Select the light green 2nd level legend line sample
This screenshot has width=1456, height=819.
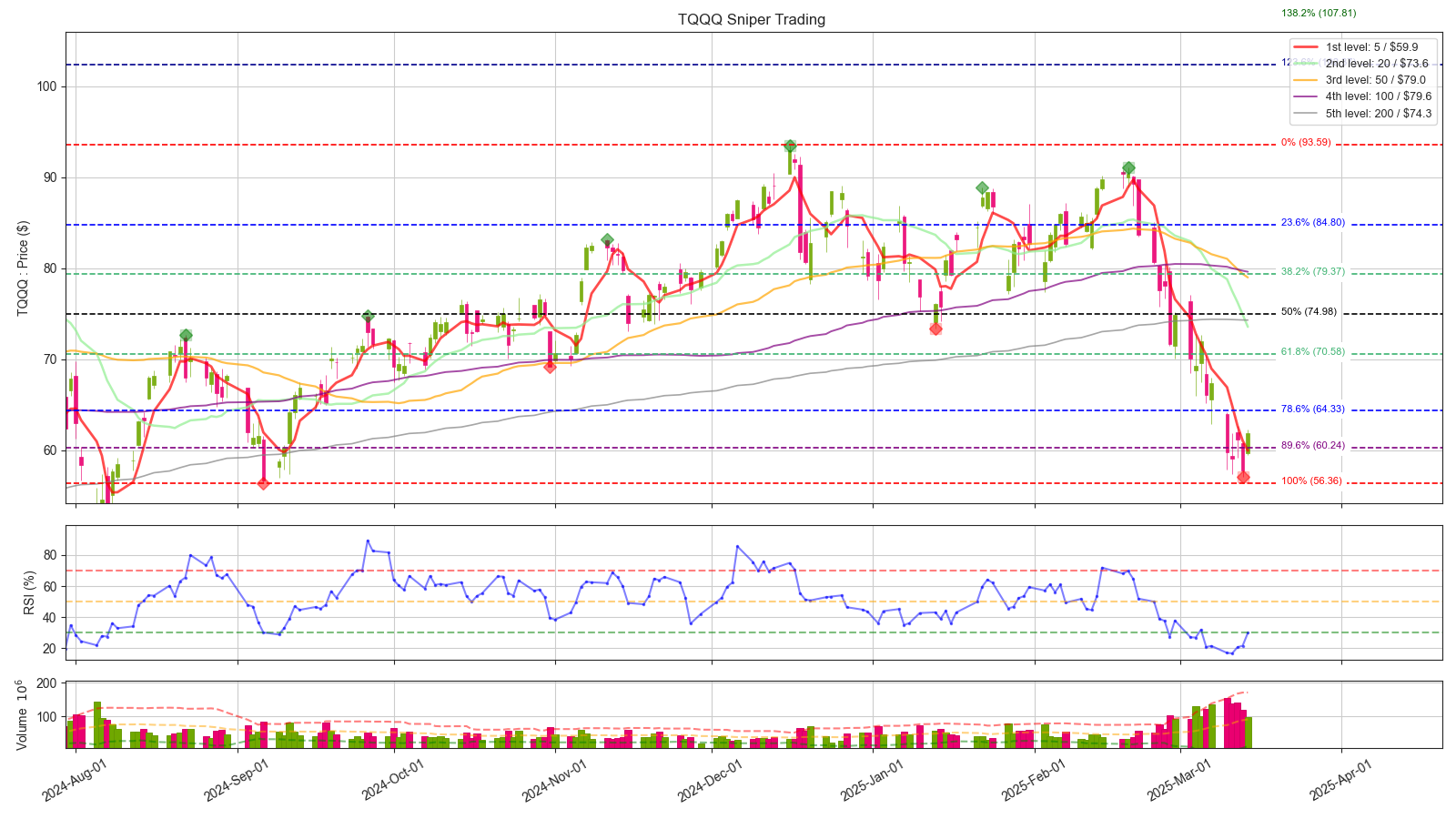point(1306,64)
